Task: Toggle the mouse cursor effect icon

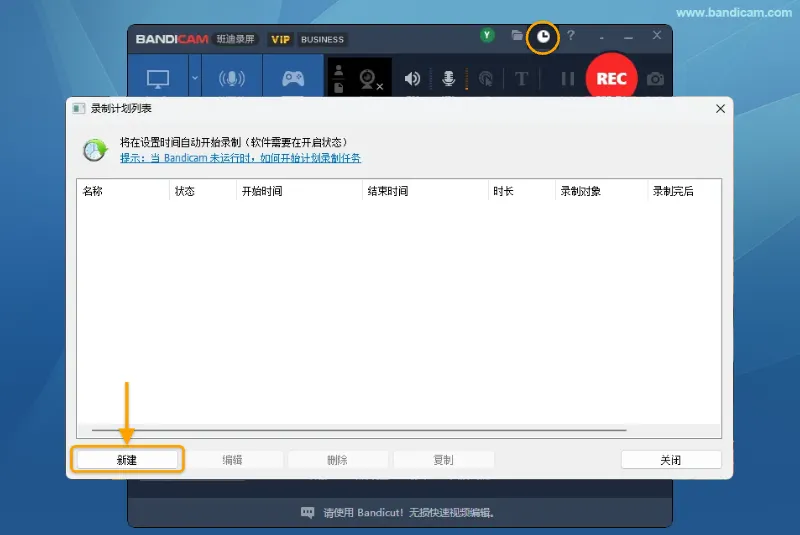Action: (485, 79)
